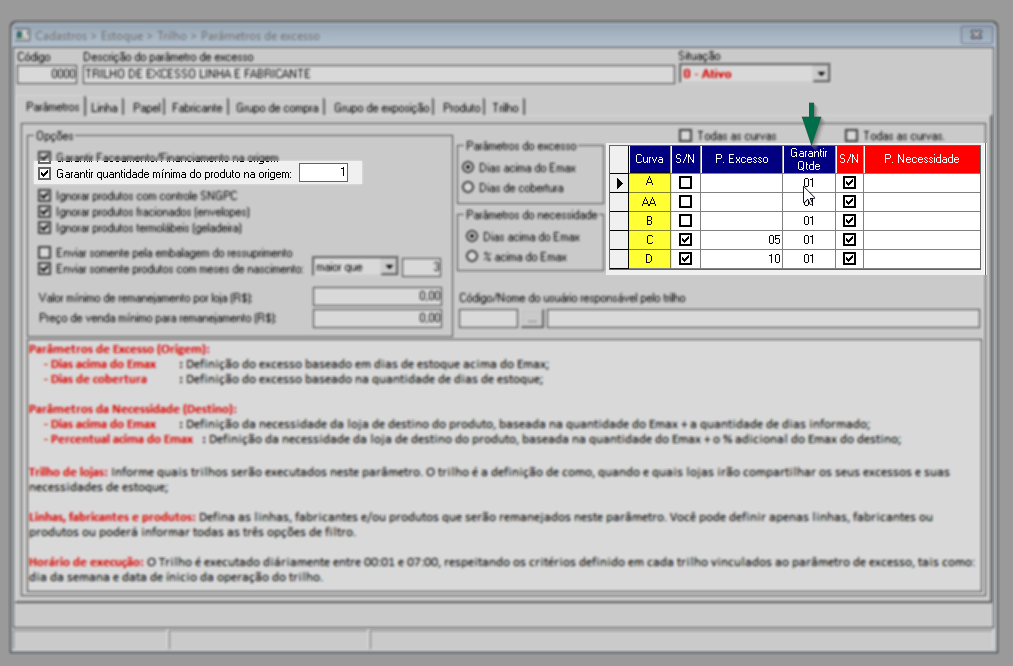Uncheck excesso S/N checkbox for curve D

[685, 258]
